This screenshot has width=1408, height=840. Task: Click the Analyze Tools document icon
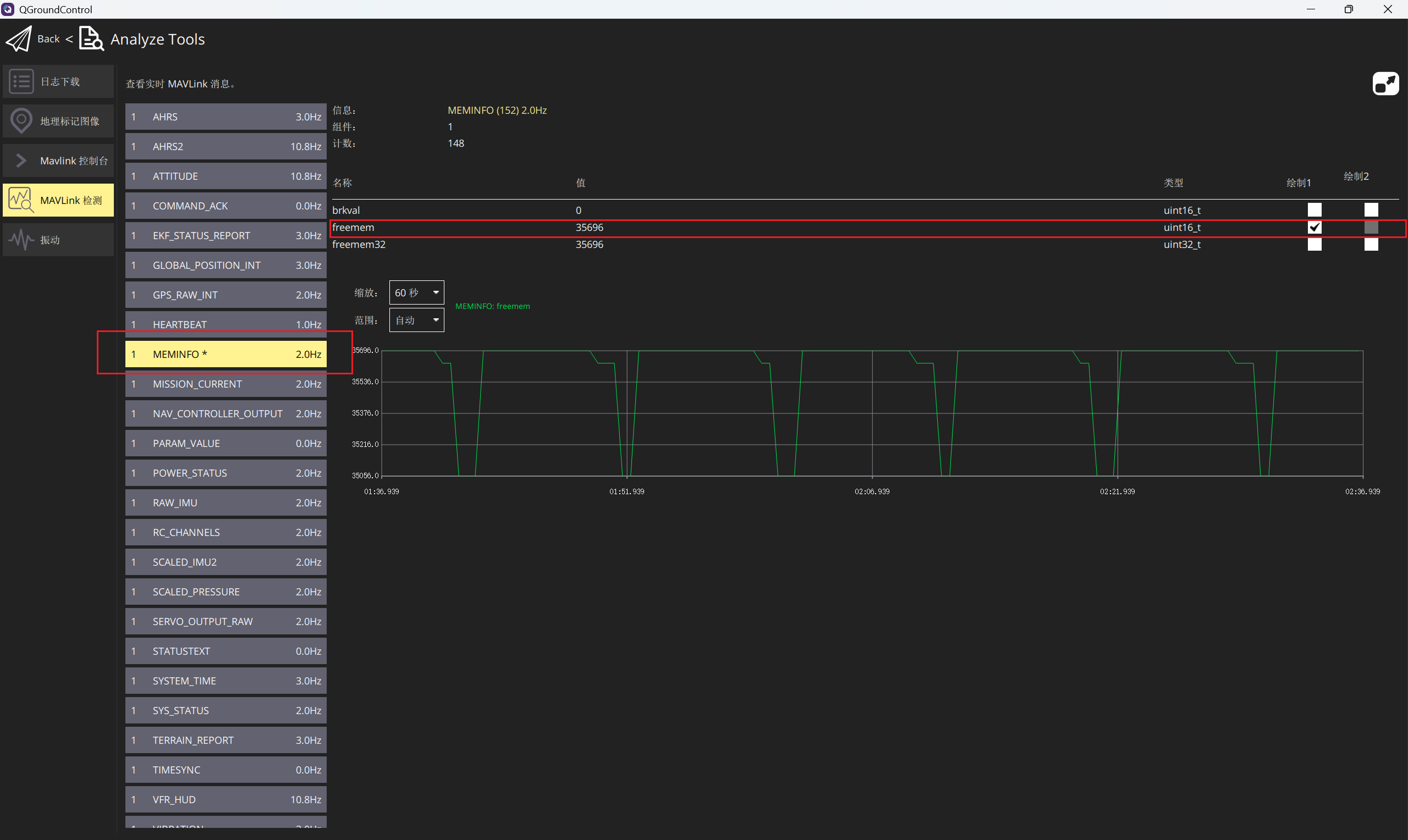click(x=91, y=39)
